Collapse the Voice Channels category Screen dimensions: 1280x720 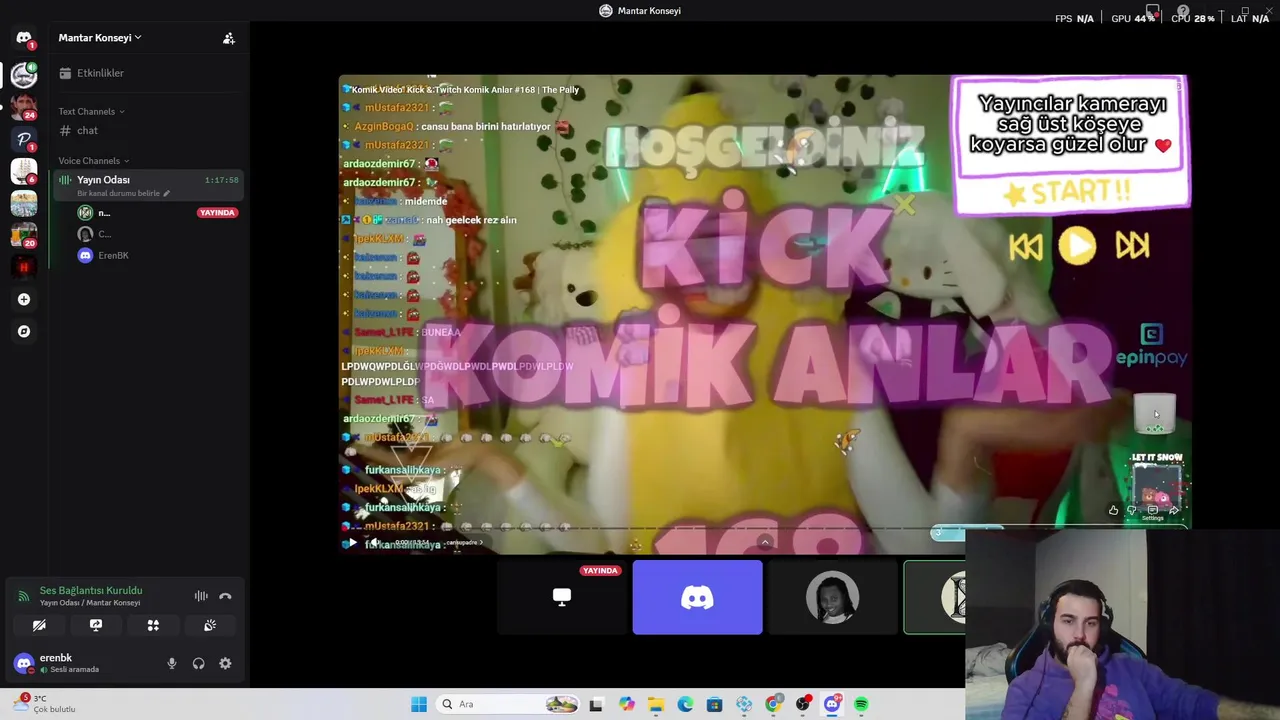[93, 161]
